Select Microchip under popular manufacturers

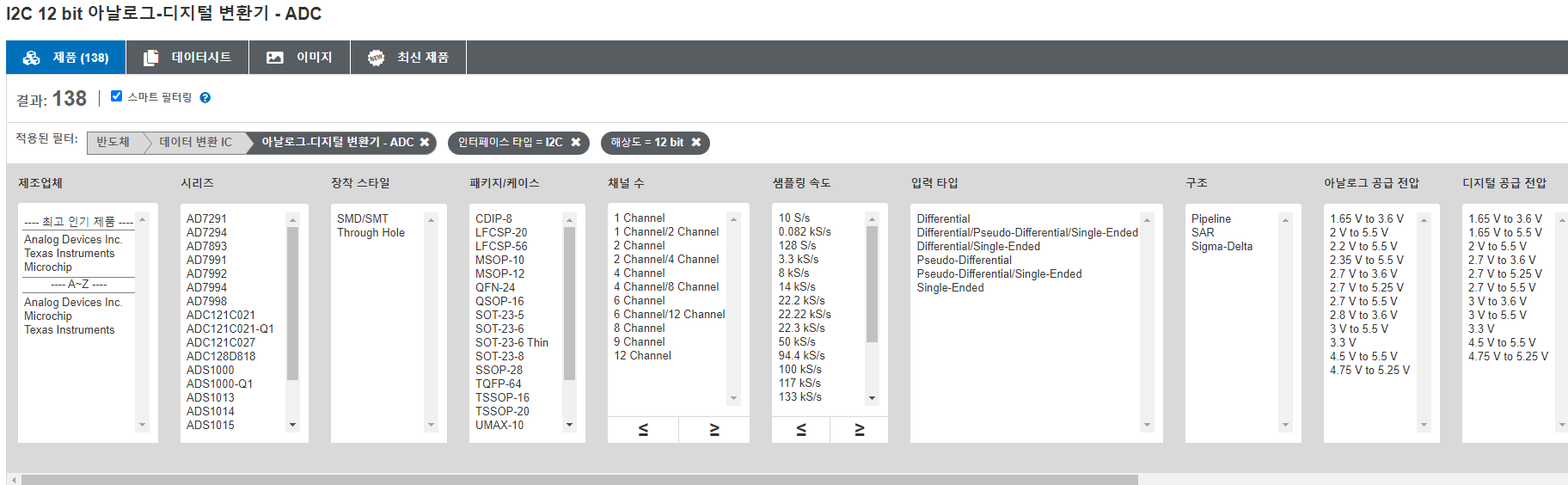tap(48, 267)
